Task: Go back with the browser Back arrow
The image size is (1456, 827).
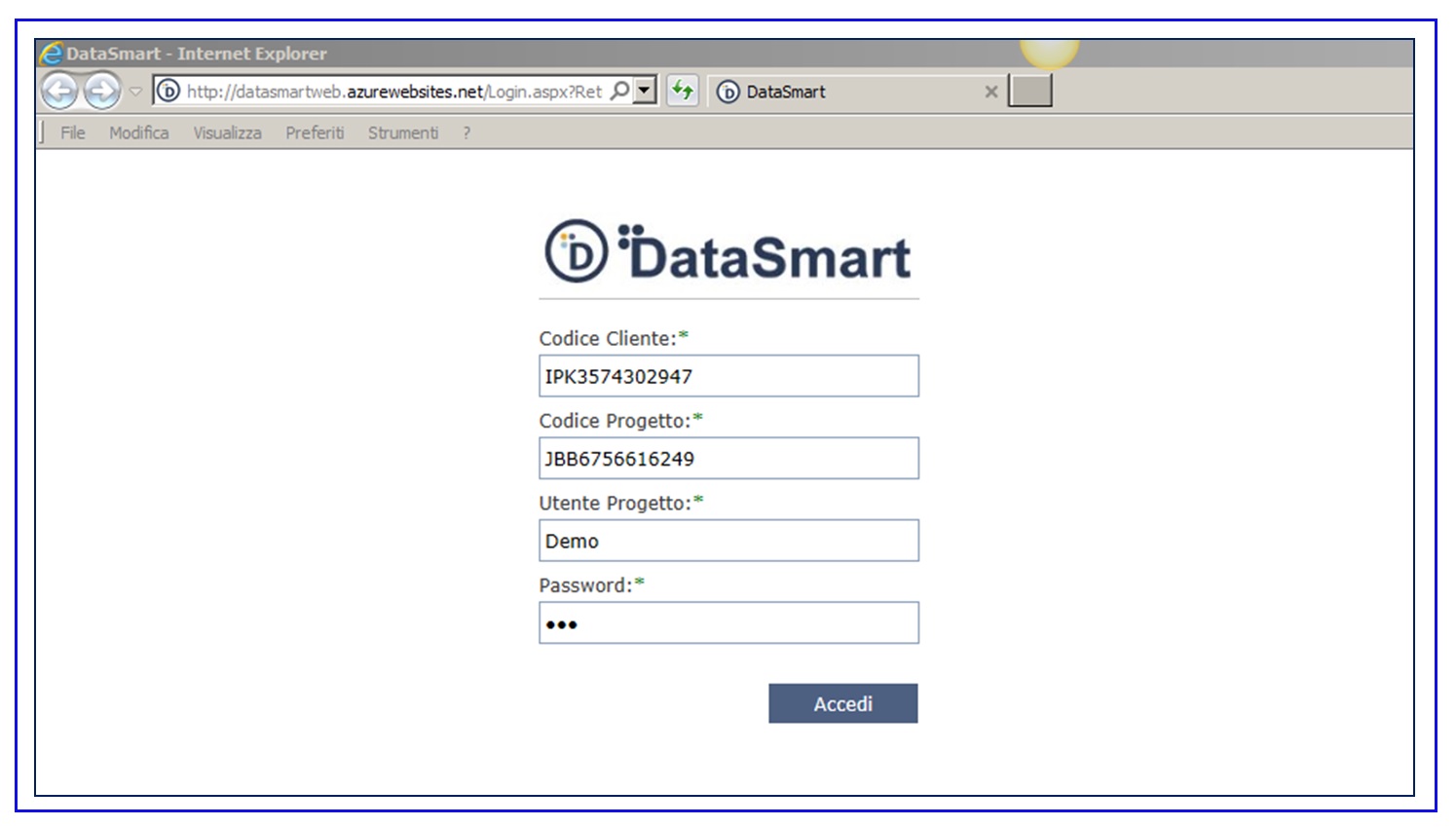Action: click(x=59, y=92)
